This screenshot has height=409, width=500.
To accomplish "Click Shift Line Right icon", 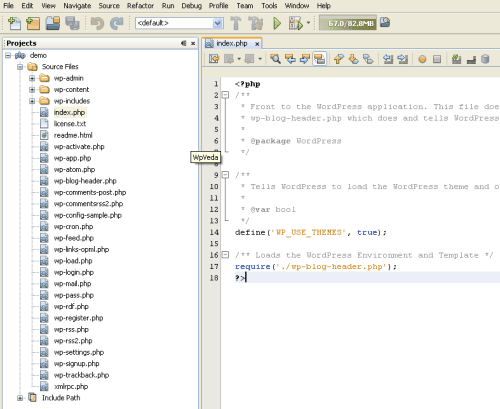I will 403,59.
